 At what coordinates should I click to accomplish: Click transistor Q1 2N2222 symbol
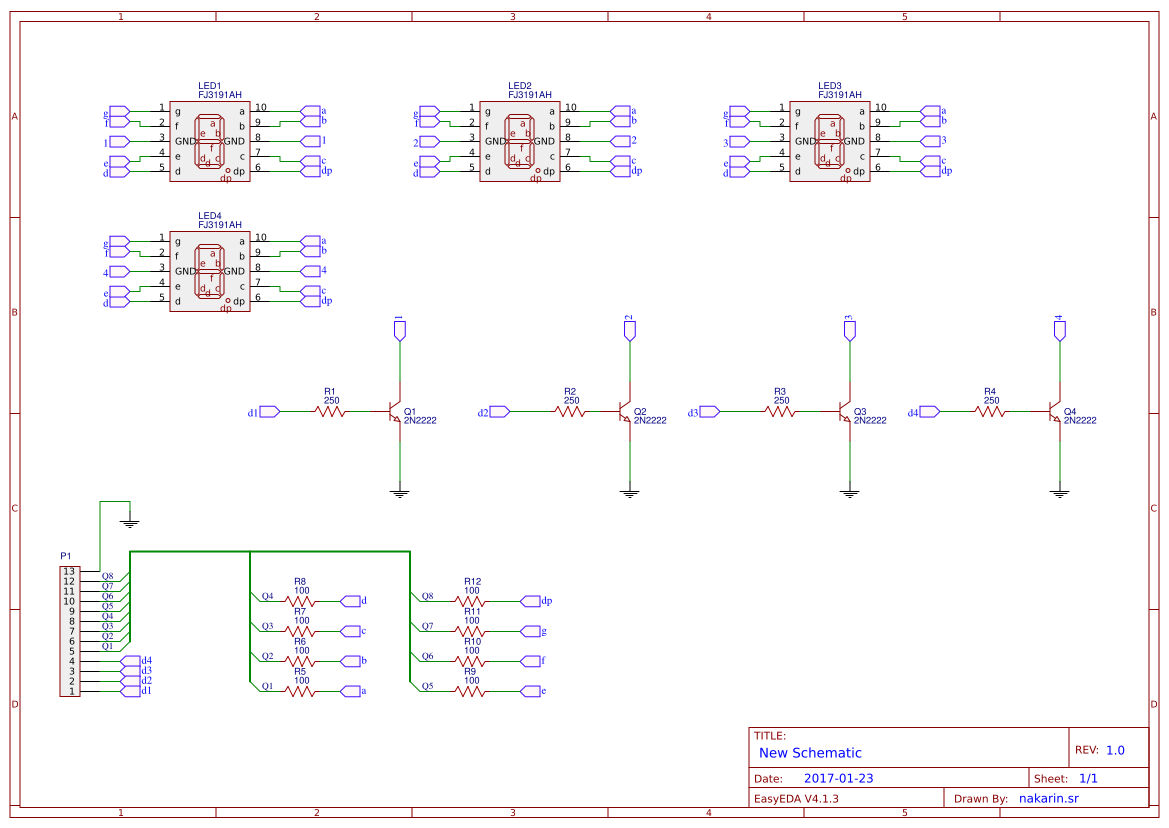(x=396, y=413)
